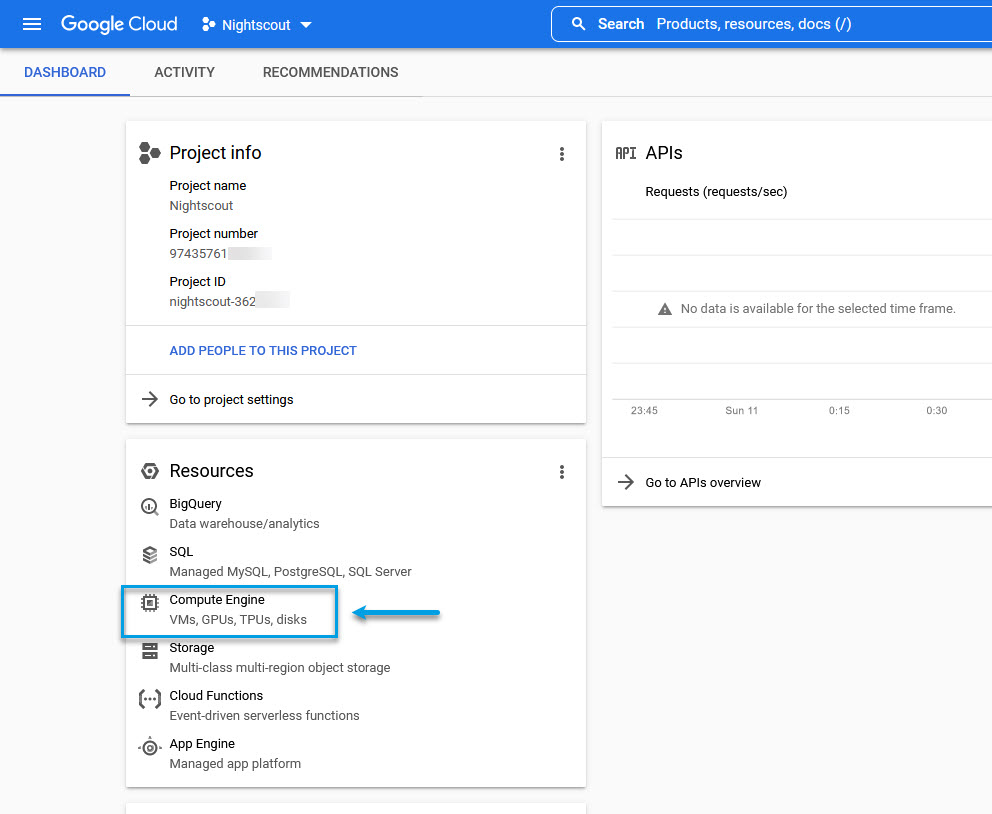The height and width of the screenshot is (814, 992).
Task: Click the SQL database icon
Action: pyautogui.click(x=150, y=555)
